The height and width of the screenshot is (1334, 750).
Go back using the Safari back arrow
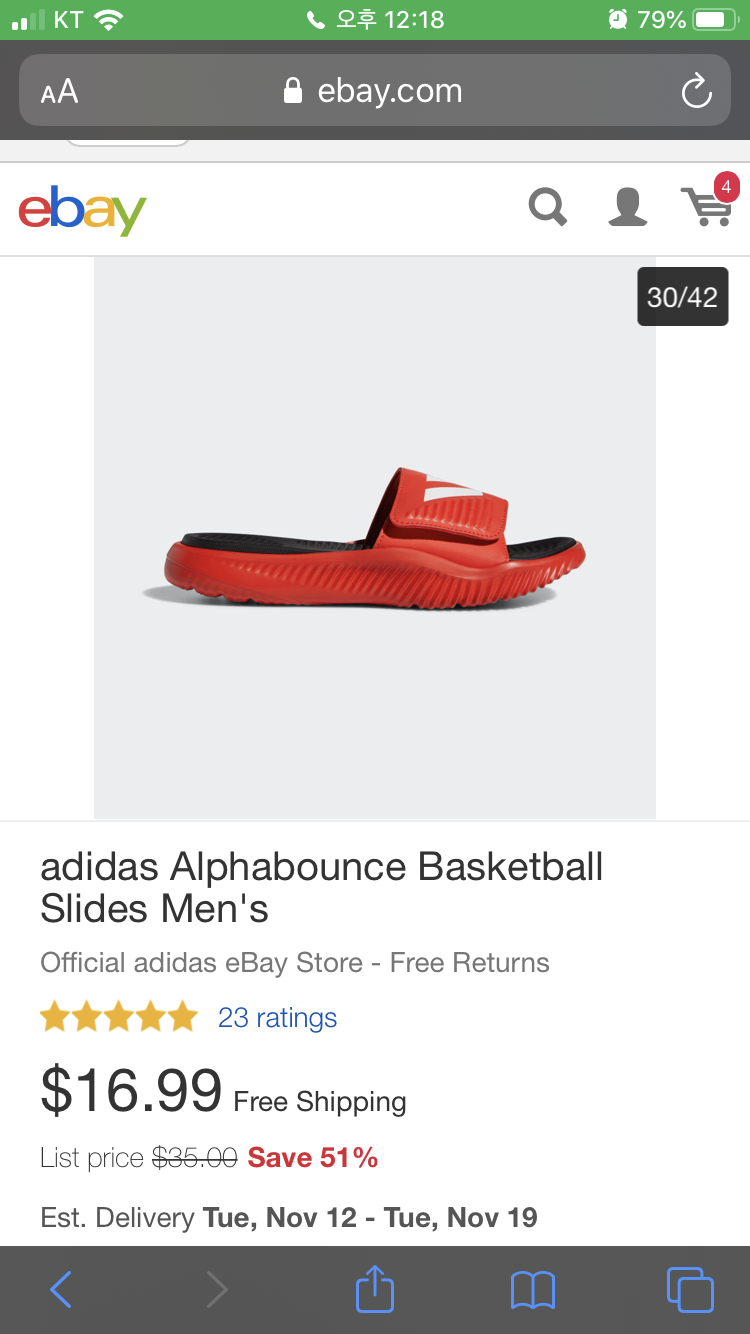click(x=61, y=1290)
